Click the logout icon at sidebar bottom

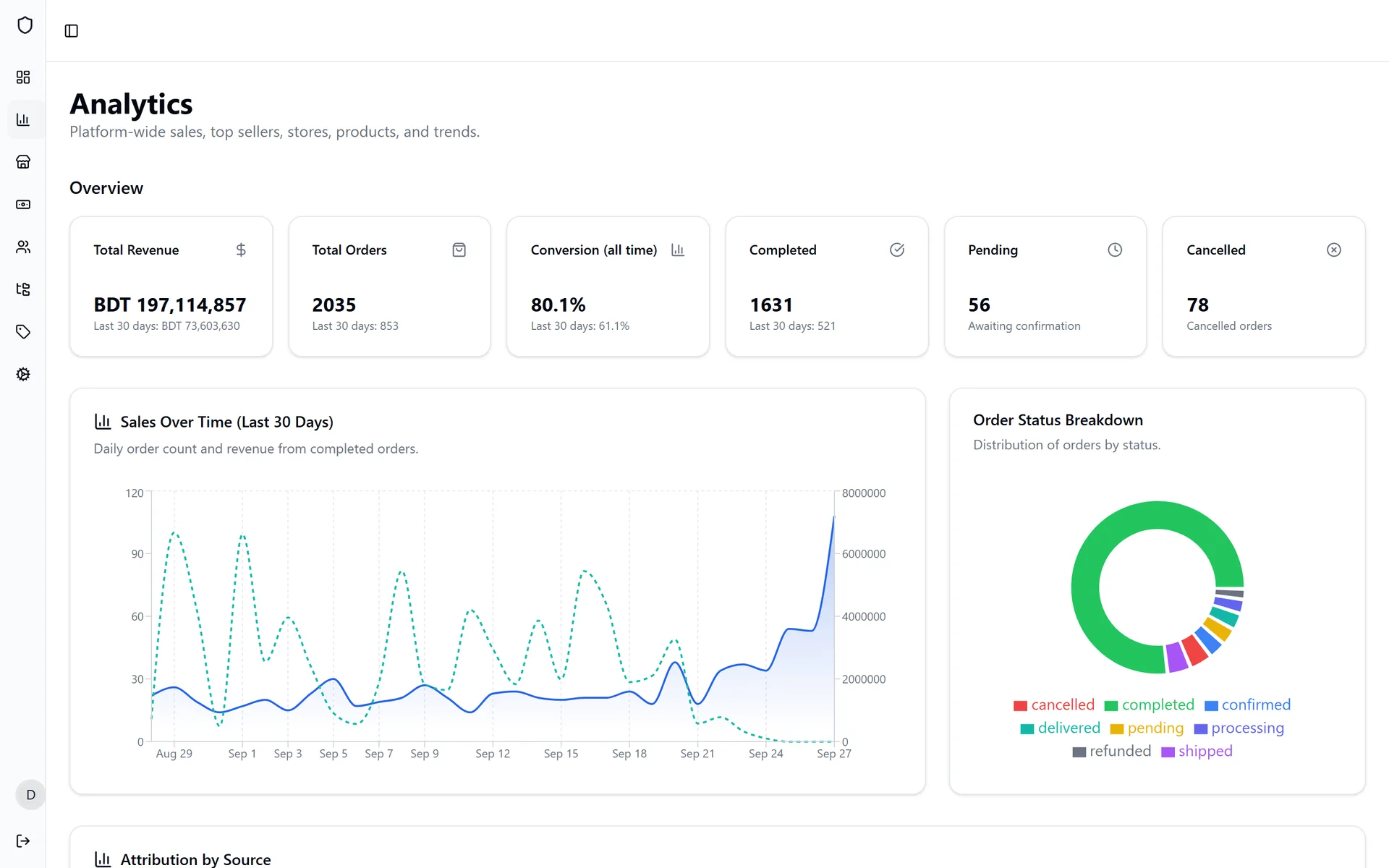23,841
